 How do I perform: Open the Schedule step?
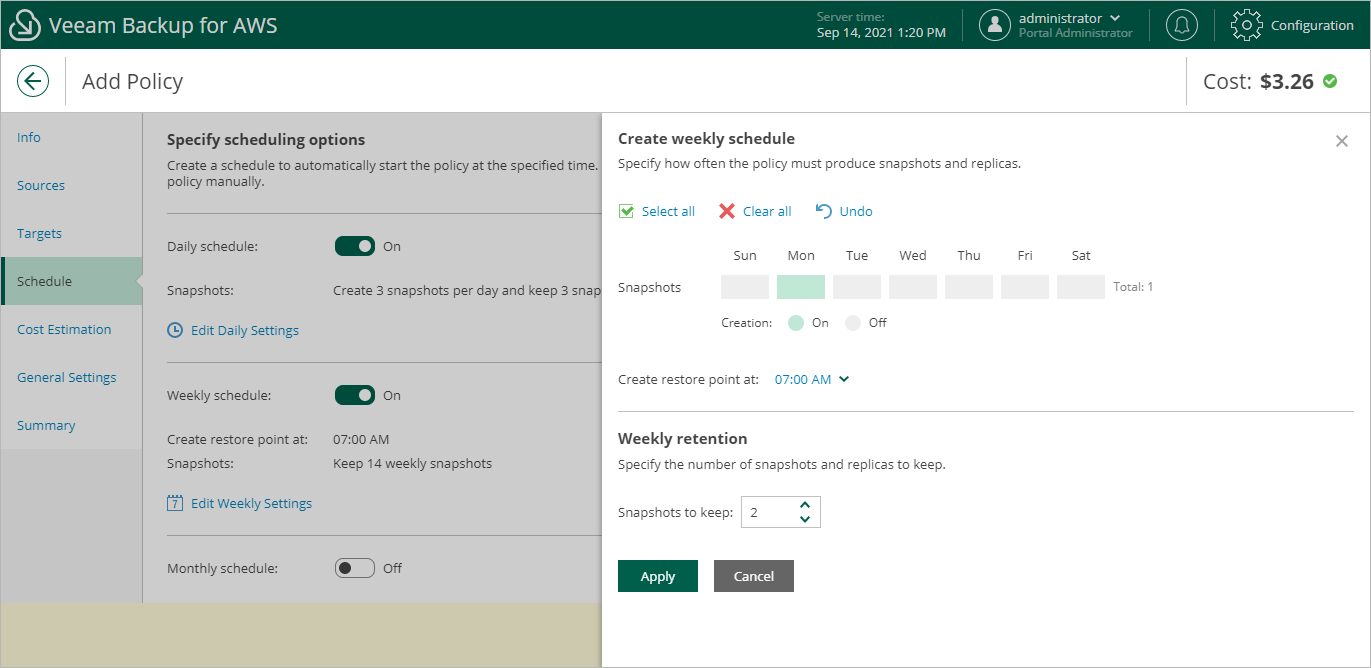(x=71, y=281)
